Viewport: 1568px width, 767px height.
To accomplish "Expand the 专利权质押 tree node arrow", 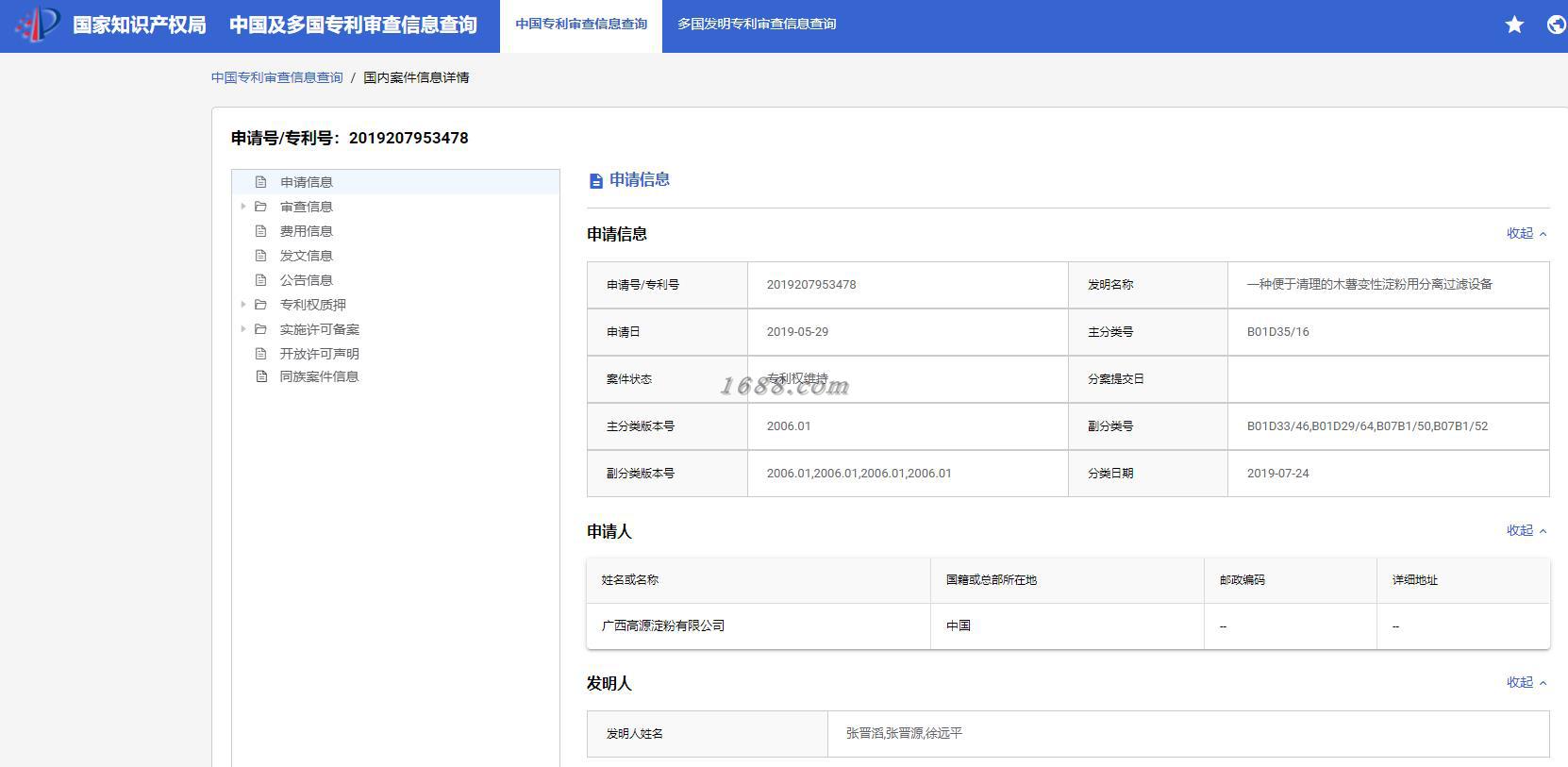I will [x=242, y=305].
